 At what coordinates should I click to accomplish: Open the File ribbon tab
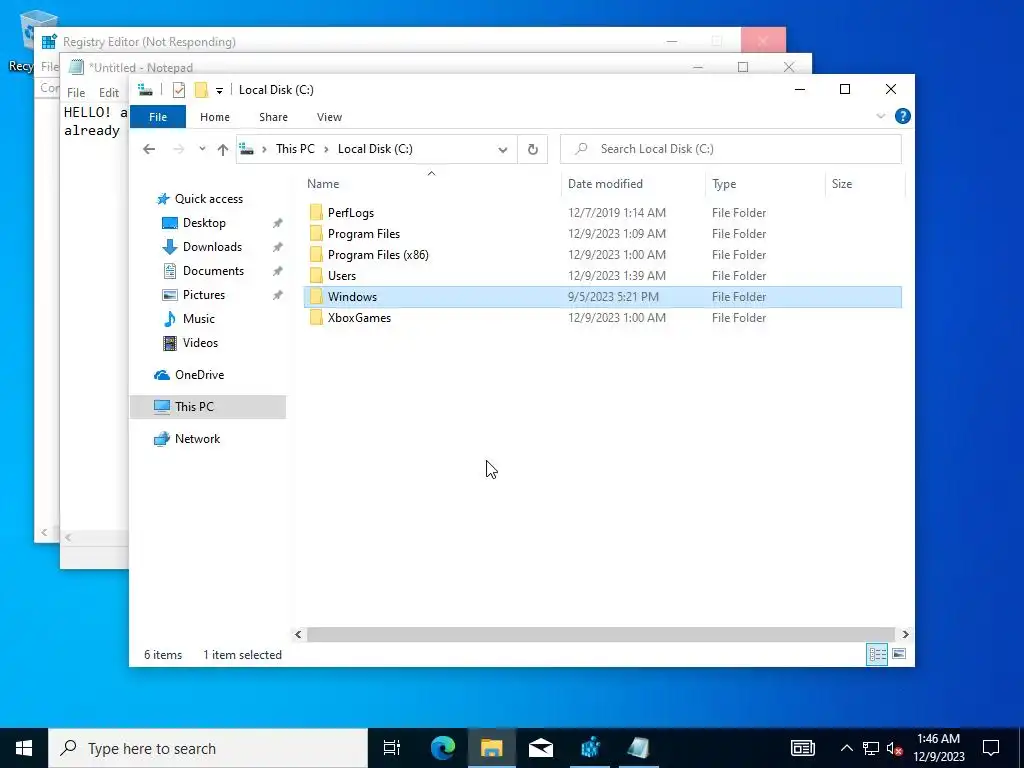click(158, 117)
